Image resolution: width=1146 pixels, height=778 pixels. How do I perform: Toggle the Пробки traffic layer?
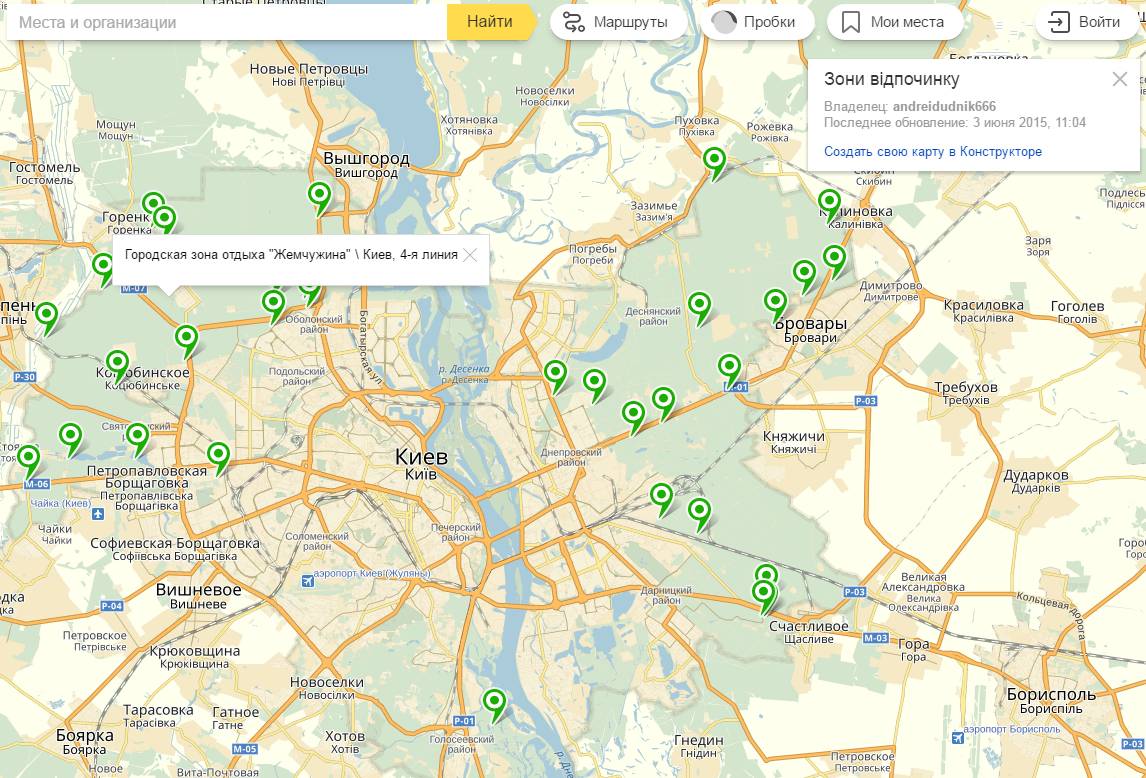point(757,22)
